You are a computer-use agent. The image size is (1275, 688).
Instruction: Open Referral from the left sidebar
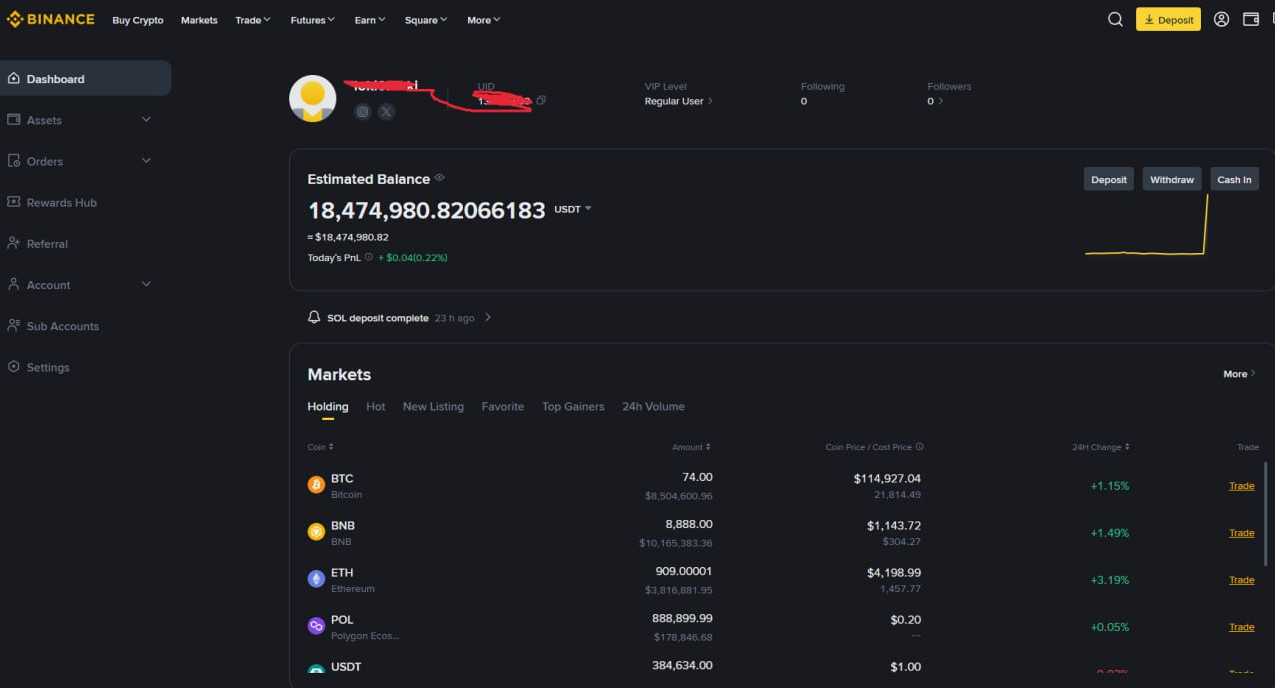(47, 243)
